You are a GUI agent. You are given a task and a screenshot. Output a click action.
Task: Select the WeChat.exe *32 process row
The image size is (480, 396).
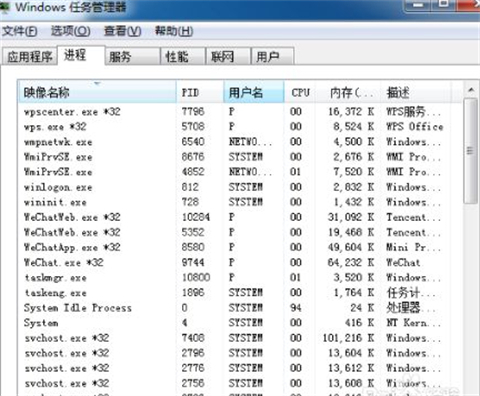click(x=240, y=262)
